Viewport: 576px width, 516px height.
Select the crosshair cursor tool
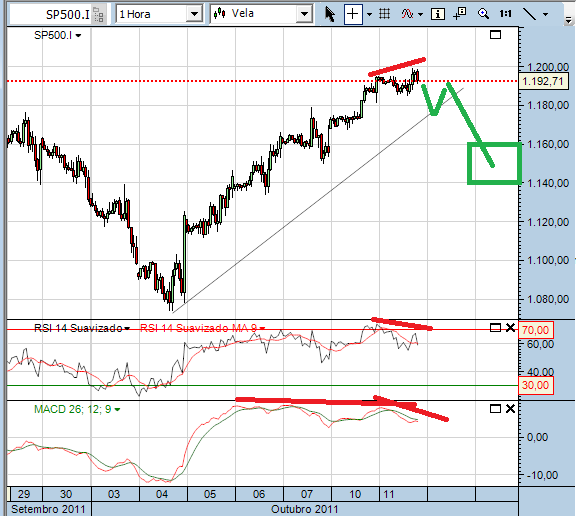tap(353, 14)
